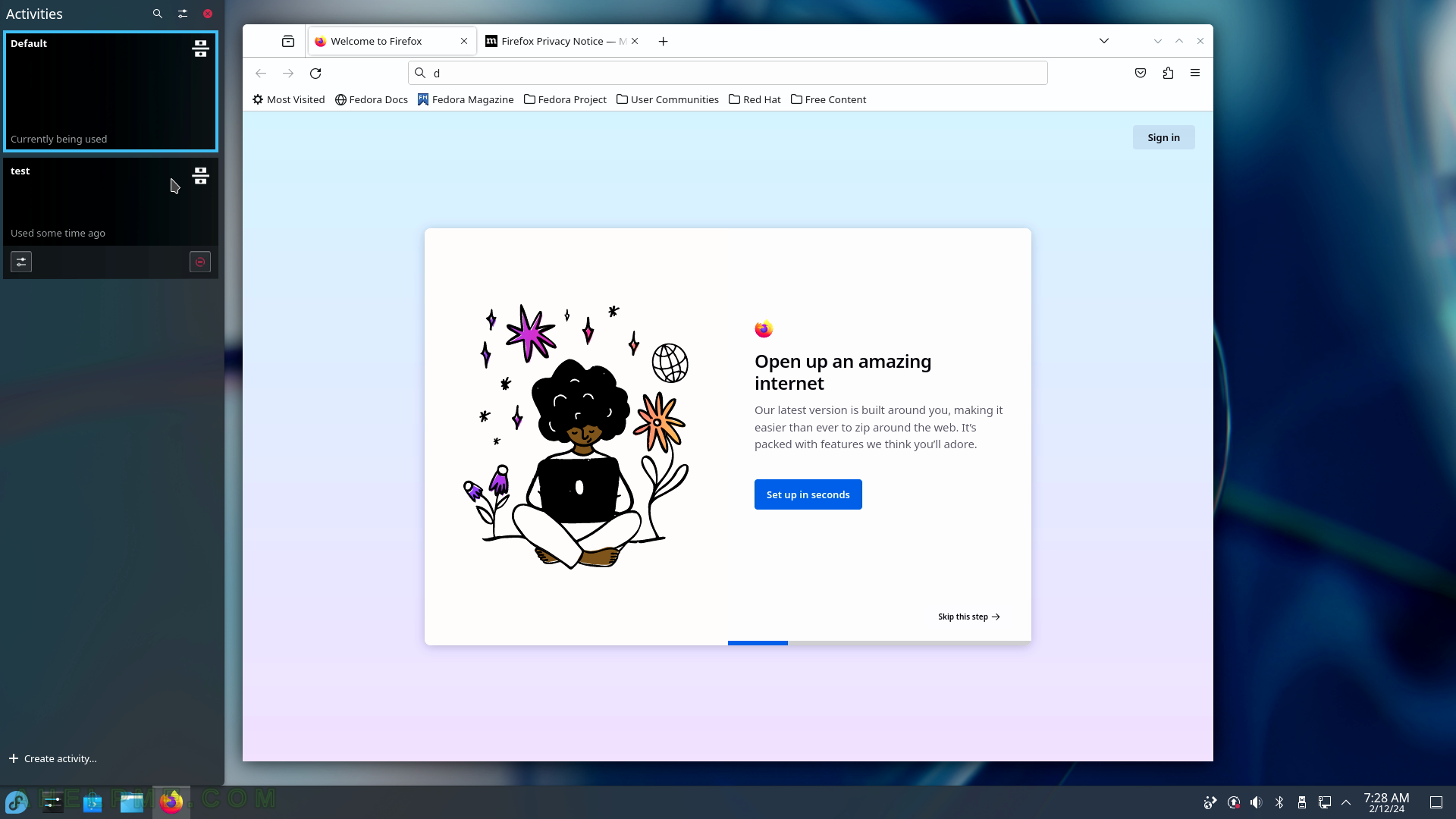This screenshot has height=819, width=1456.
Task: Open the network globe tray icon
Action: pos(1210,802)
